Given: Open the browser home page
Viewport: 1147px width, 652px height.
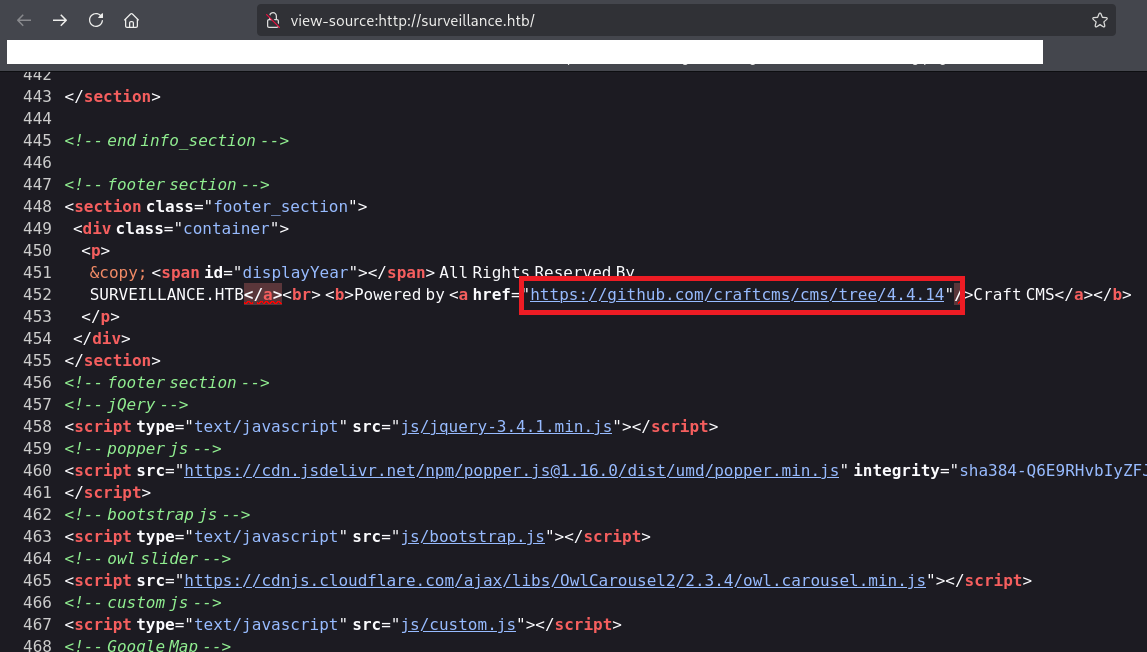Looking at the screenshot, I should [131, 20].
